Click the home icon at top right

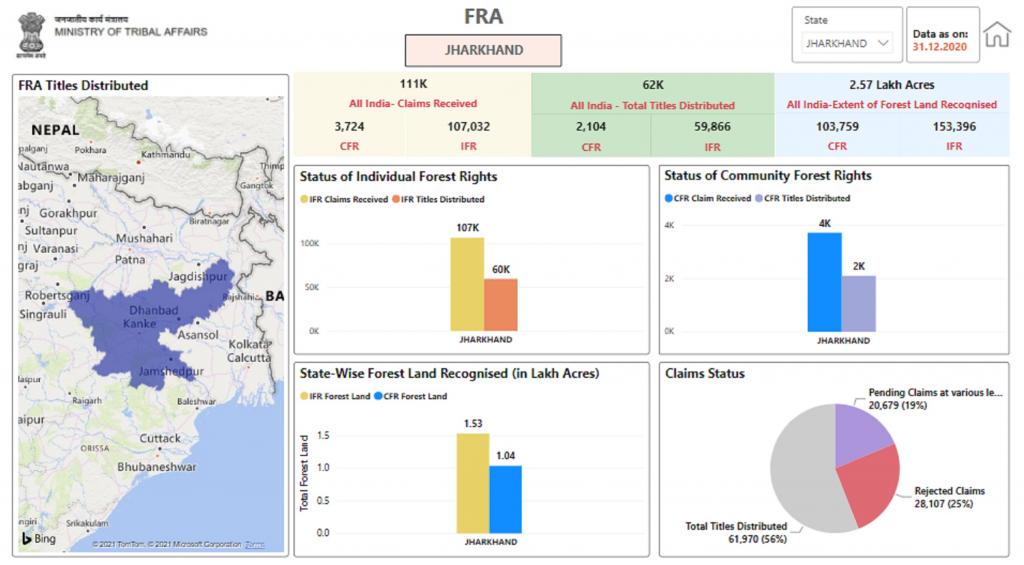997,35
